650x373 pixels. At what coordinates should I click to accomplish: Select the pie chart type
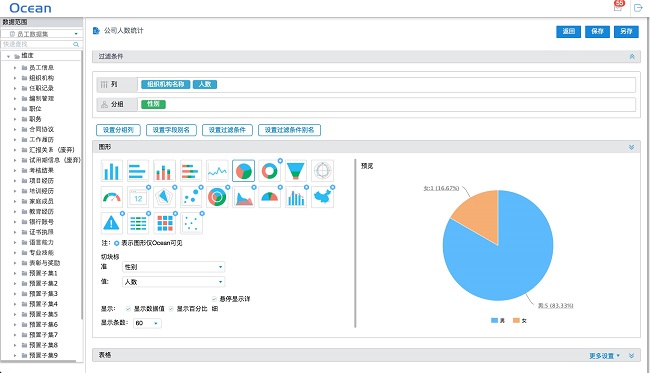coord(243,171)
